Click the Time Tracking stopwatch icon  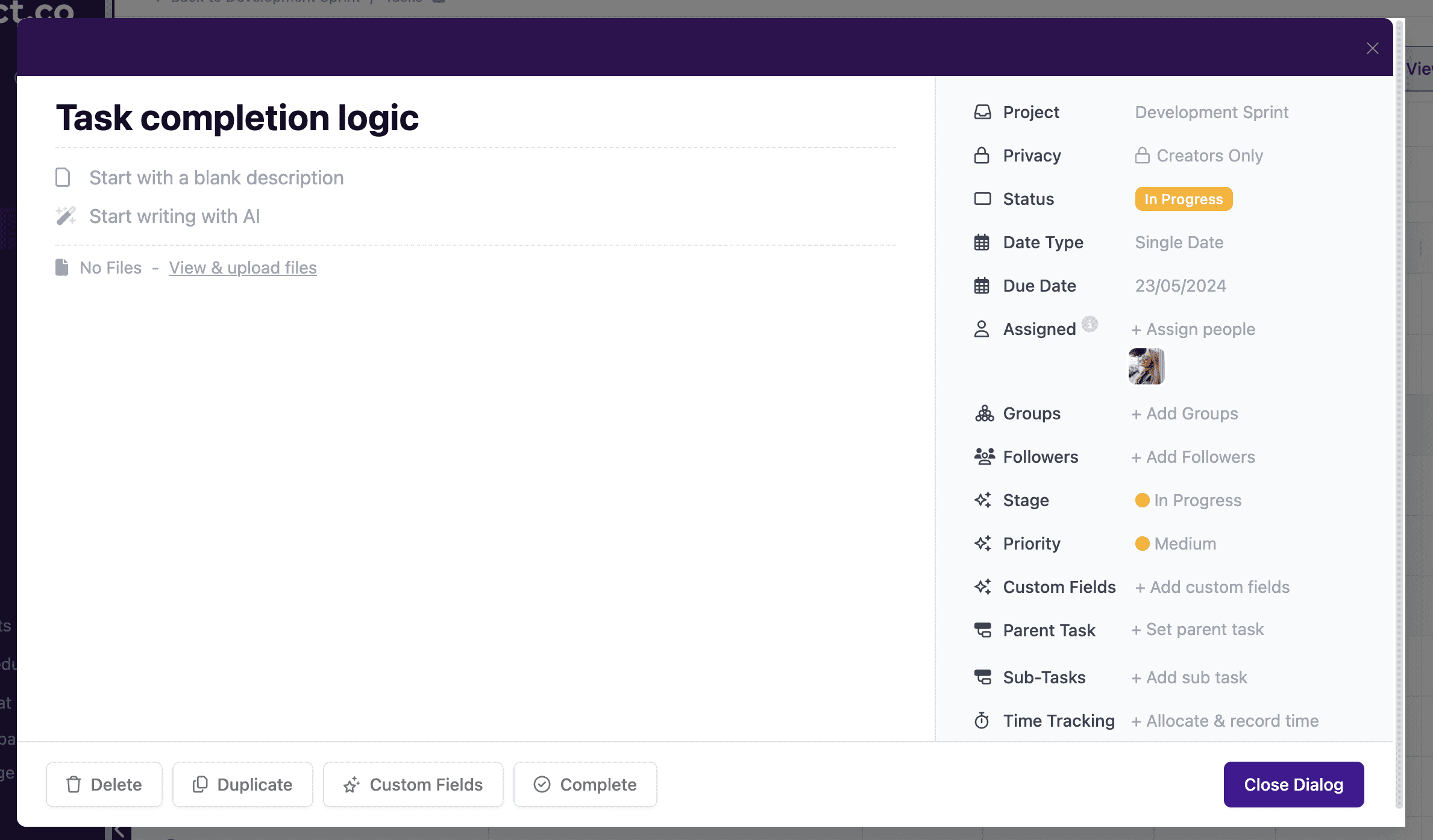coord(982,721)
